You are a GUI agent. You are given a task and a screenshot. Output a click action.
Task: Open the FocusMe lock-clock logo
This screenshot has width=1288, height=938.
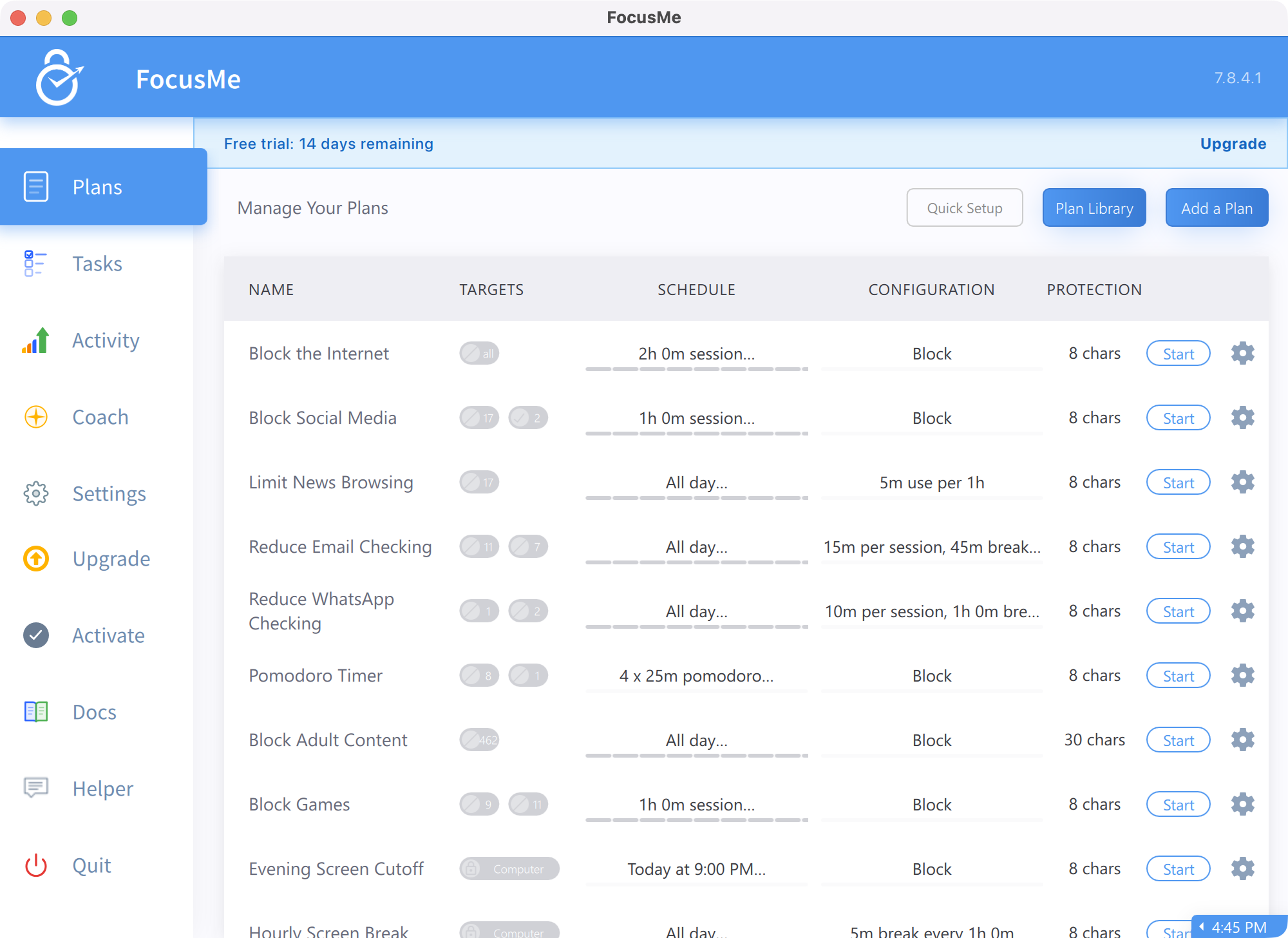[59, 78]
